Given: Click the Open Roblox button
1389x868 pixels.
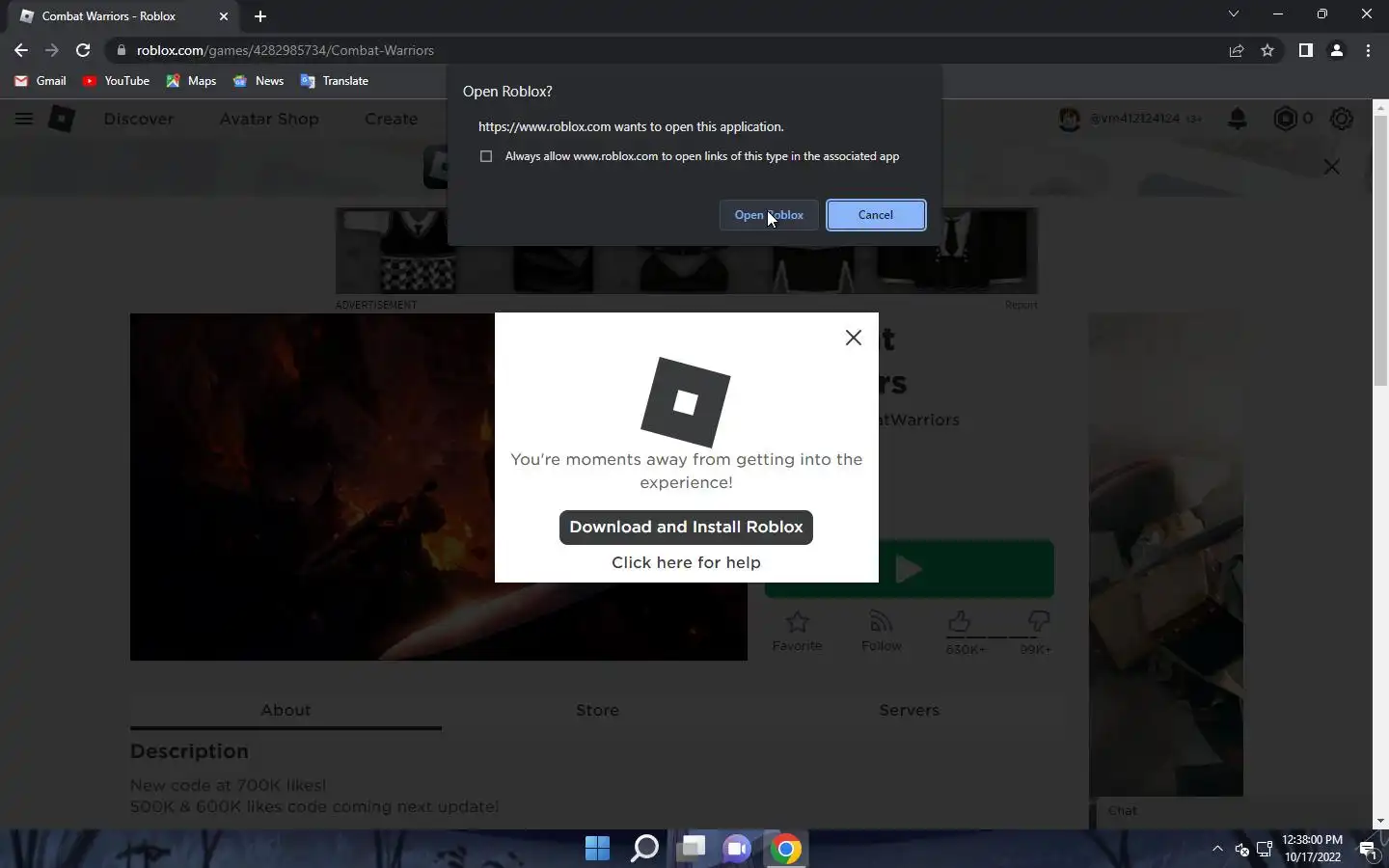Looking at the screenshot, I should [x=769, y=215].
